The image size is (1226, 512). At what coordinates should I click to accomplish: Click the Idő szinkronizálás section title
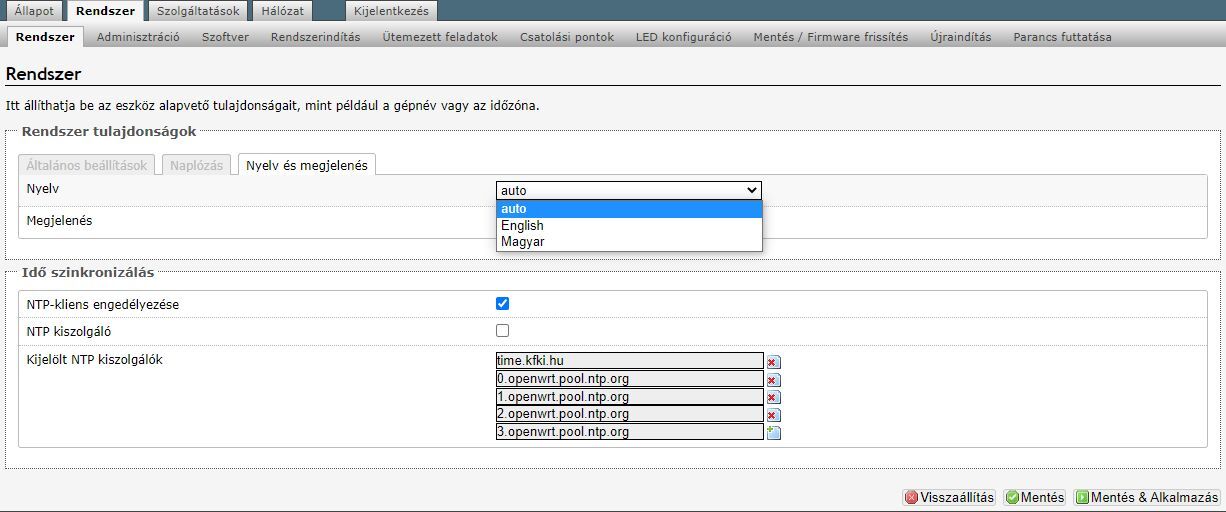pyautogui.click(x=88, y=272)
